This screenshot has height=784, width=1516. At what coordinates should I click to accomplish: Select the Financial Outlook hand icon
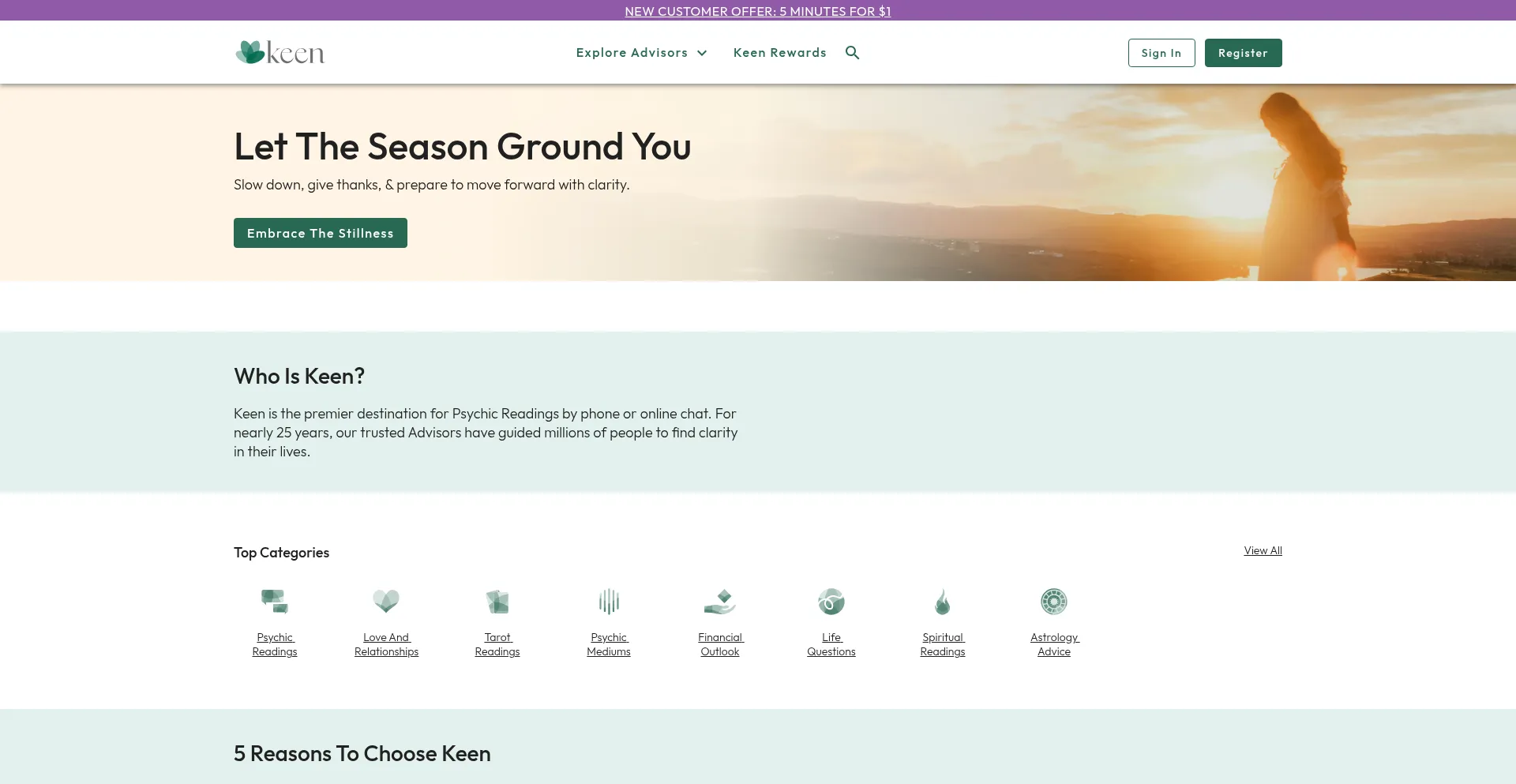click(720, 602)
